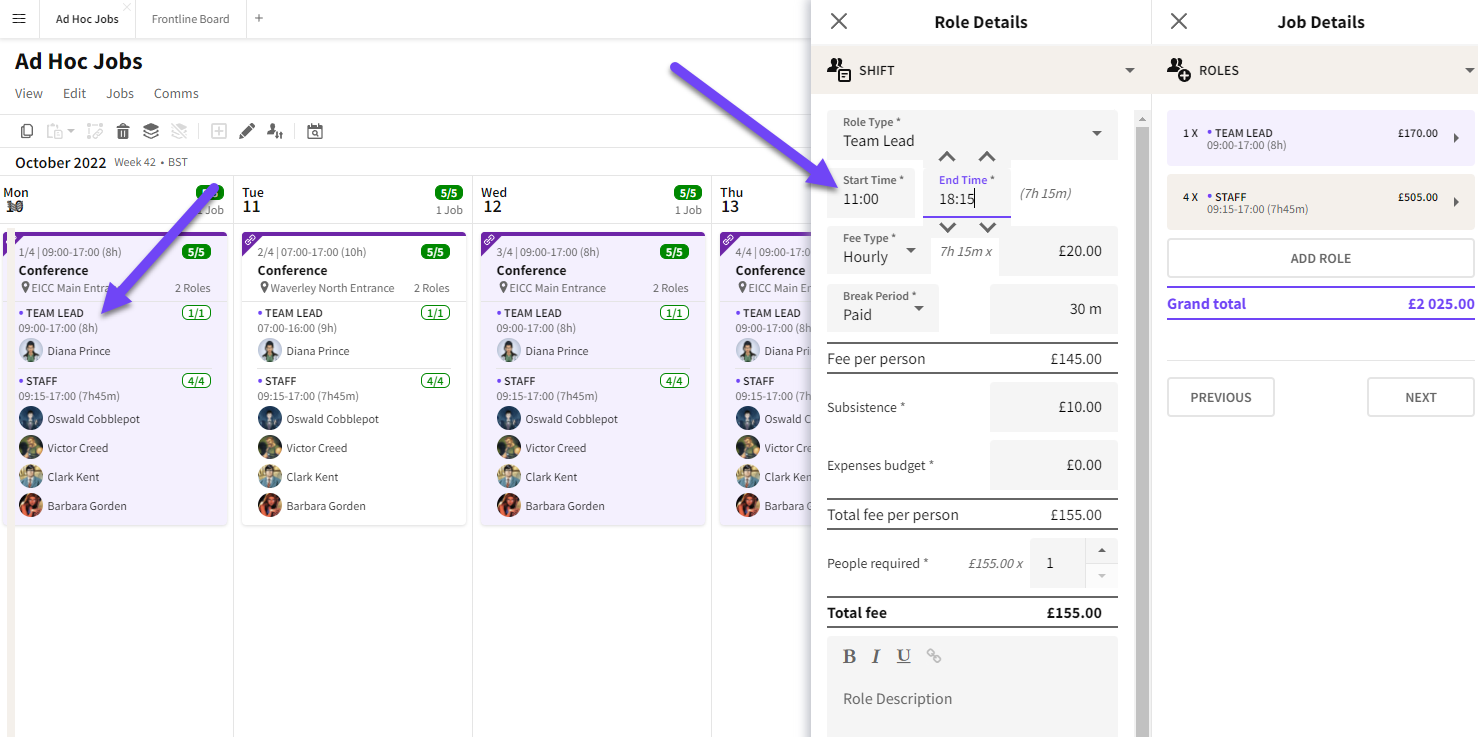The height and width of the screenshot is (737, 1478).
Task: Open the Role Type dropdown
Action: 1096,133
